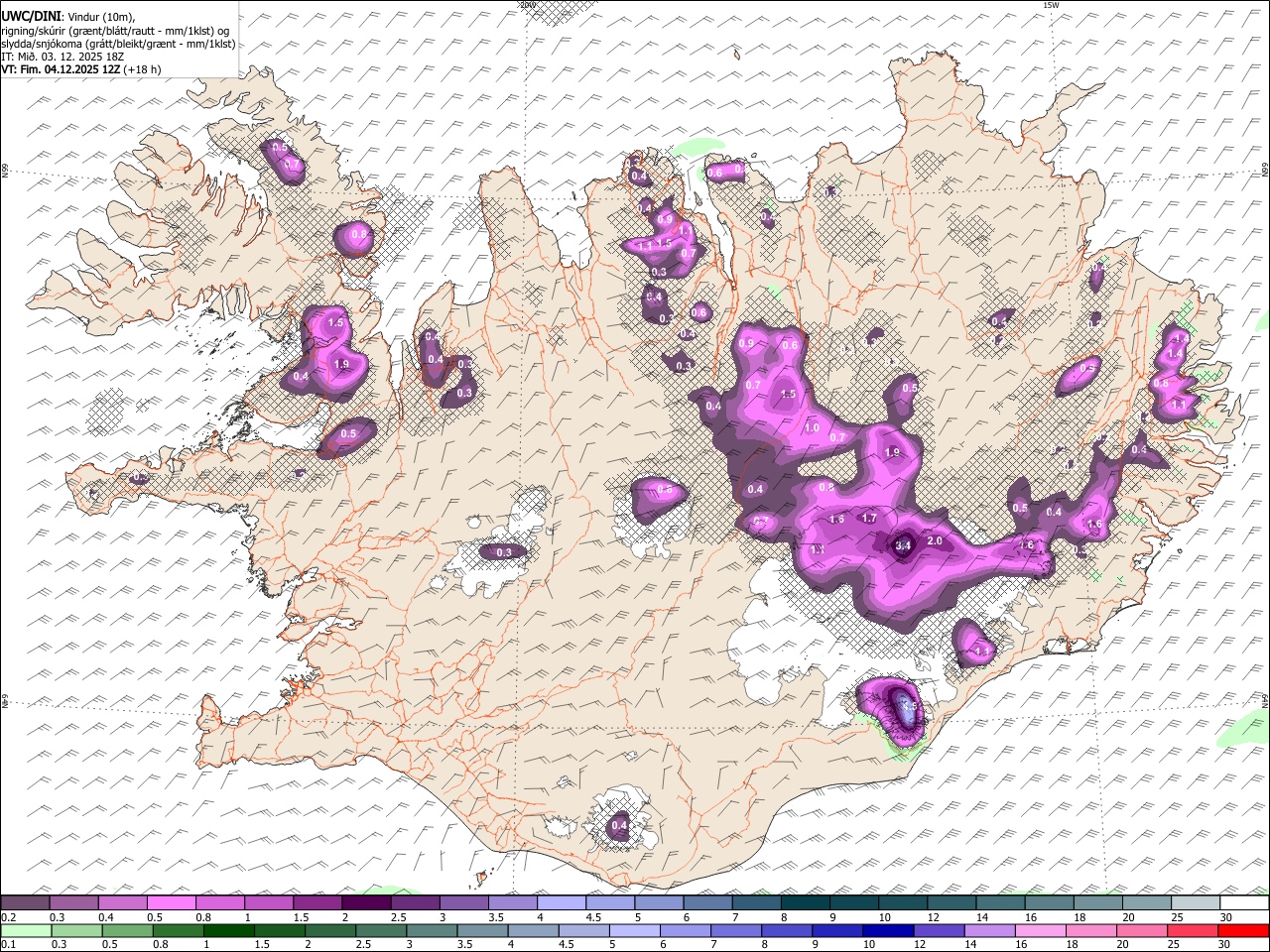Click the dark teal 8 swatch in upper scale
The width and height of the screenshot is (1270, 952).
click(x=806, y=902)
